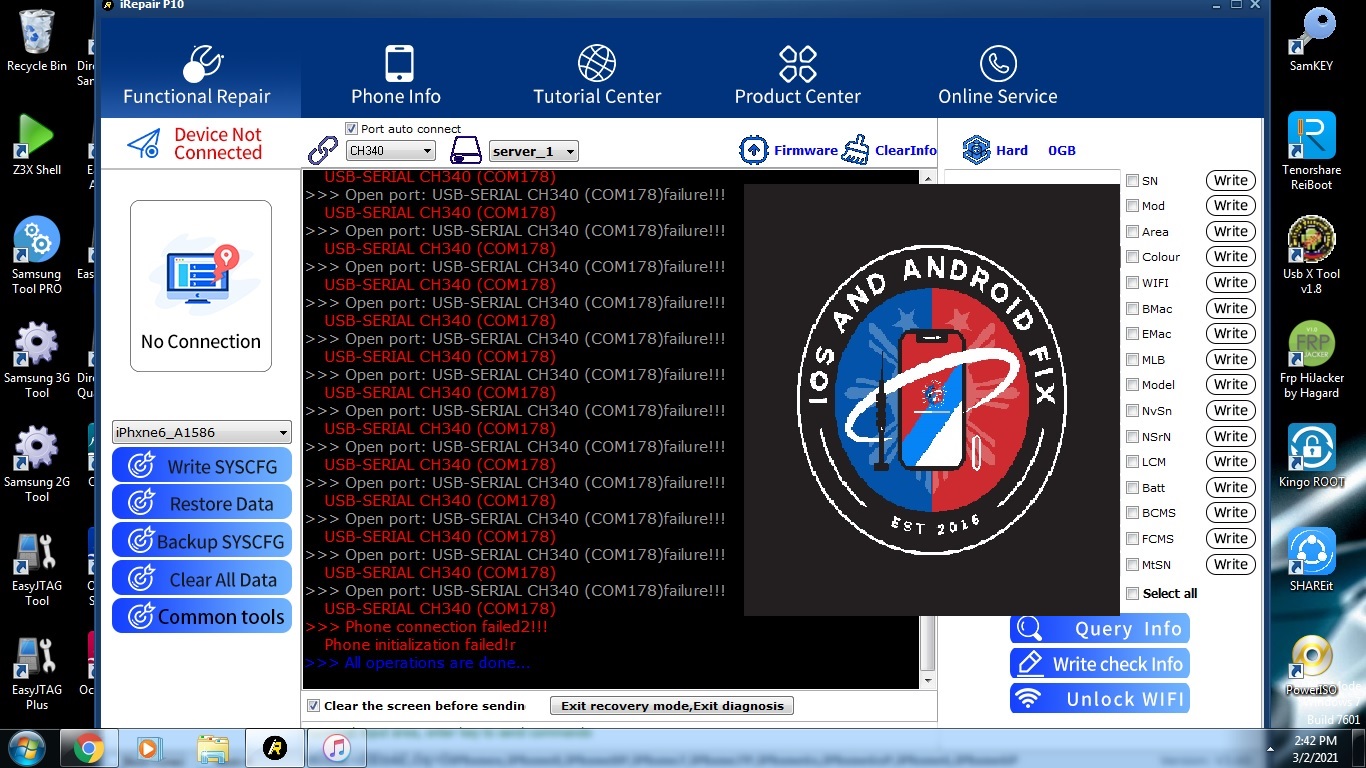Switch to the Phone Info tab

(x=396, y=75)
